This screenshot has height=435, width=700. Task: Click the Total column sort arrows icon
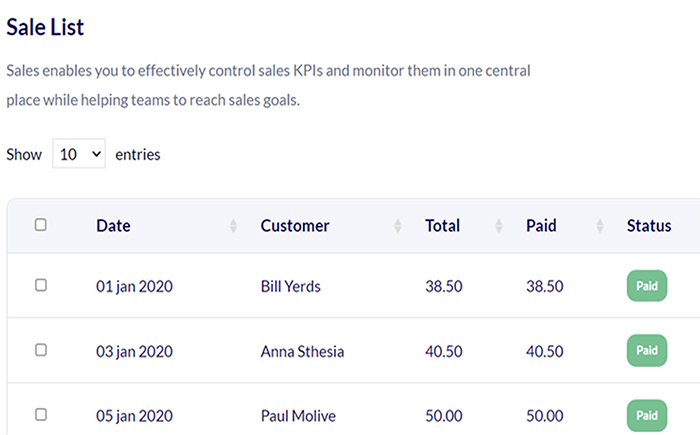(x=499, y=226)
